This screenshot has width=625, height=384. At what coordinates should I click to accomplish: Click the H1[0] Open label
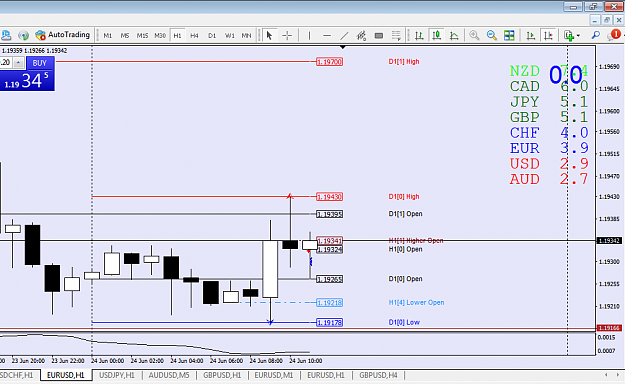click(x=405, y=249)
